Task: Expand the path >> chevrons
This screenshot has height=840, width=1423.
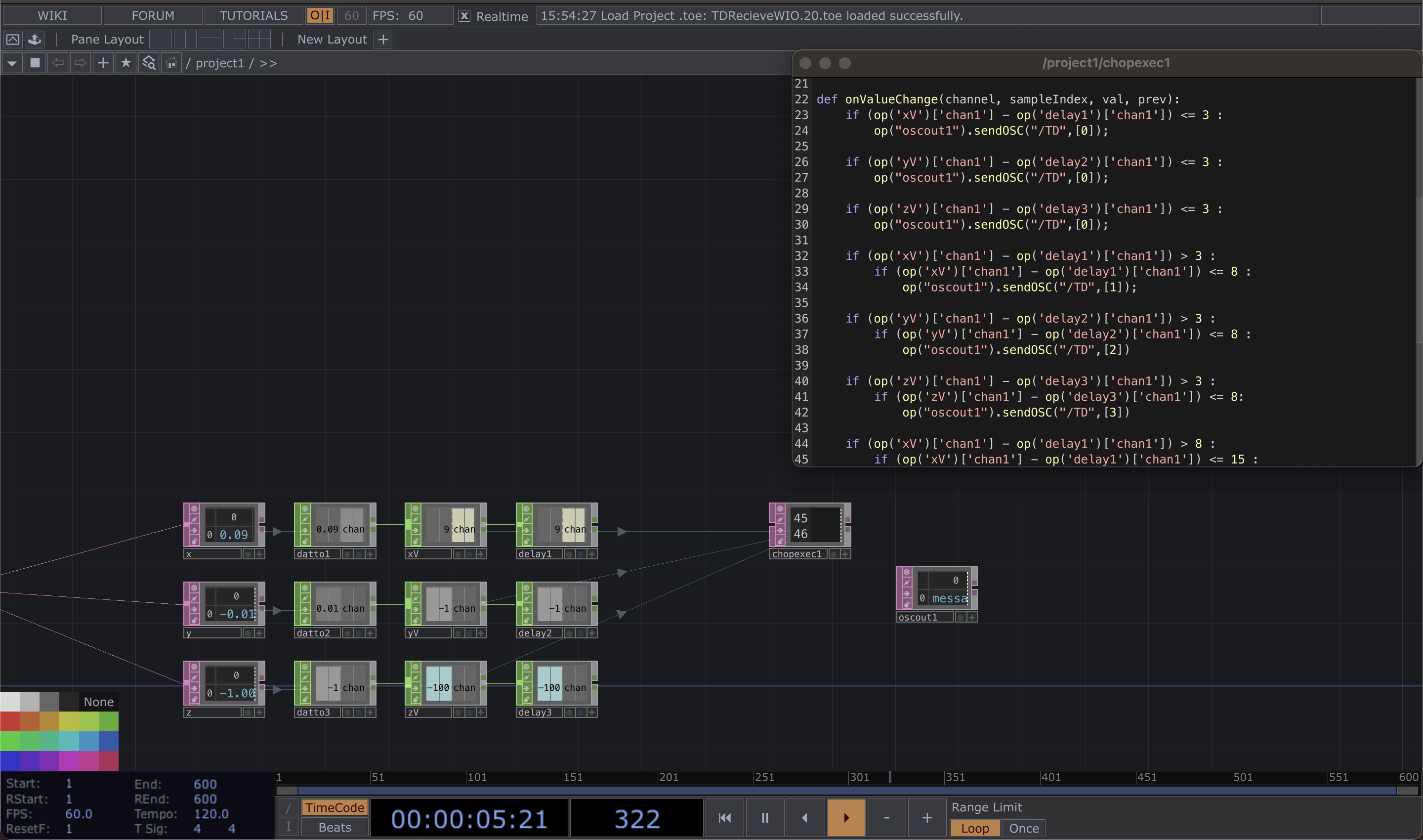Action: point(268,63)
